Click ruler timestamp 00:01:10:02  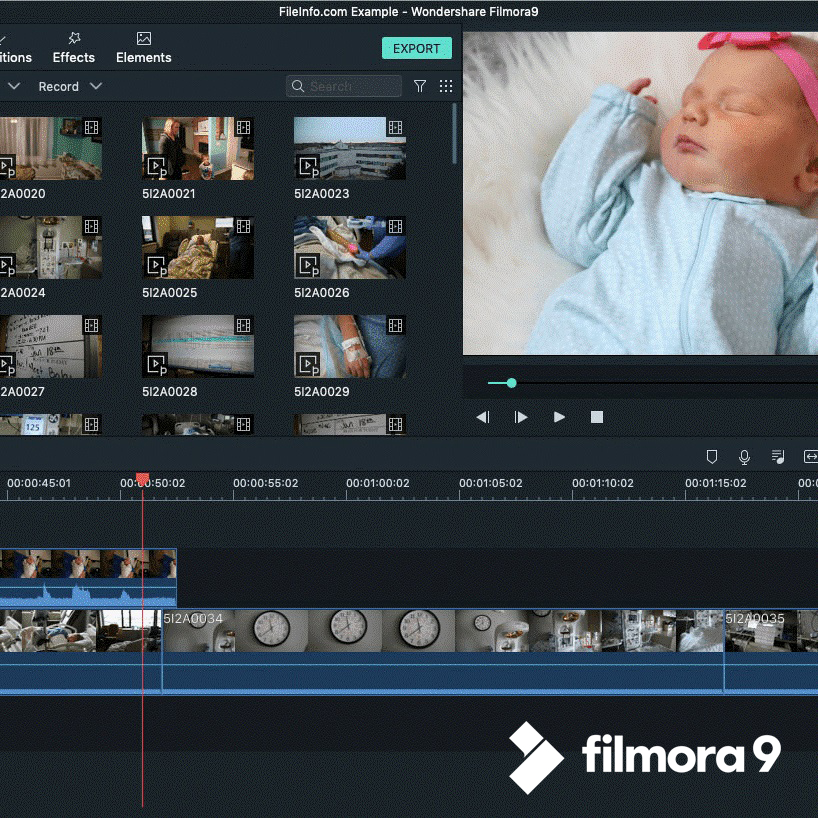(x=603, y=484)
